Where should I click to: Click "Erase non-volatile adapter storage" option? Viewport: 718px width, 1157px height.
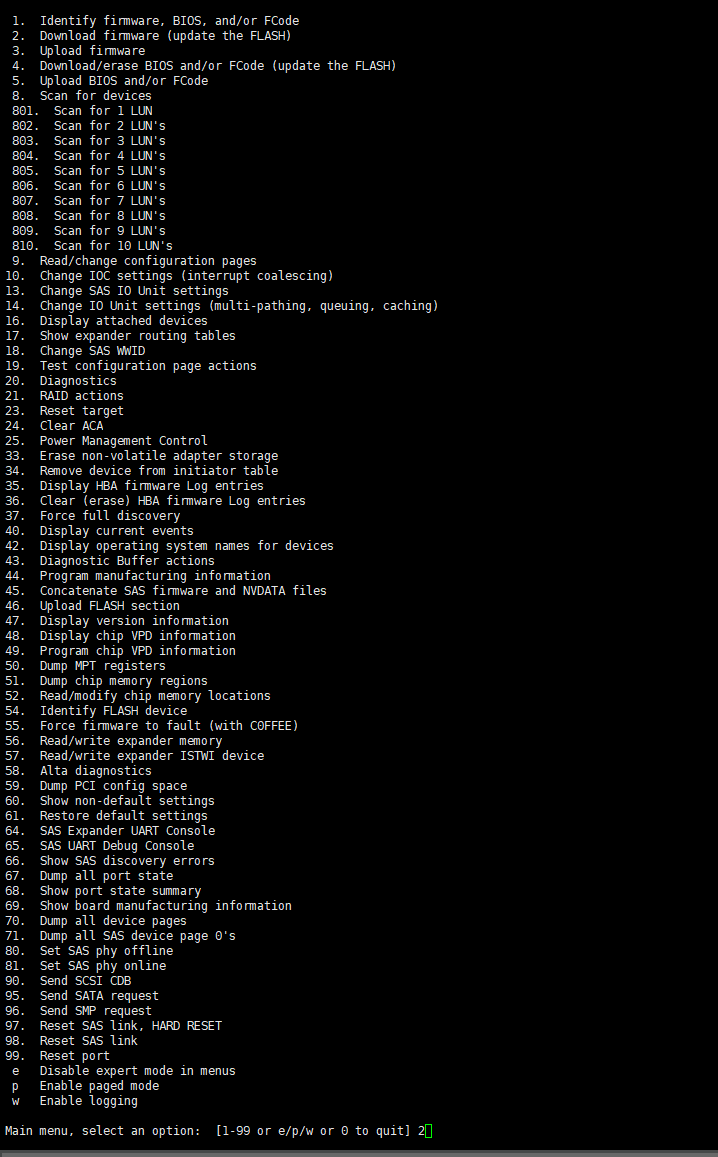point(158,456)
